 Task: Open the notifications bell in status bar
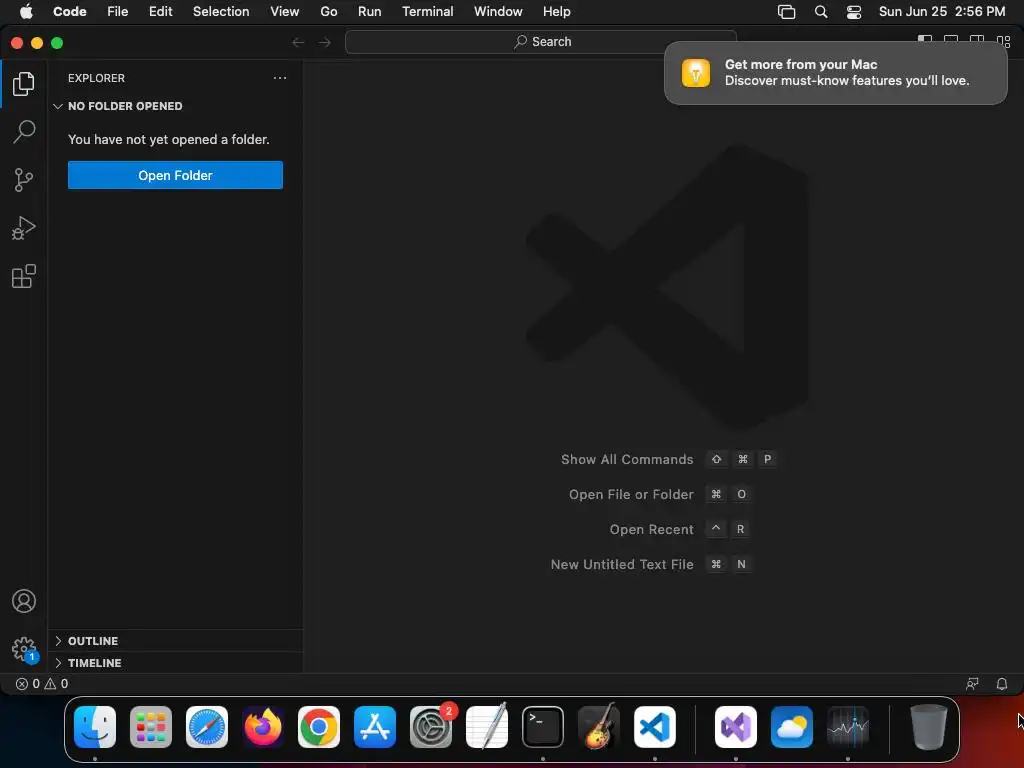pos(1002,684)
